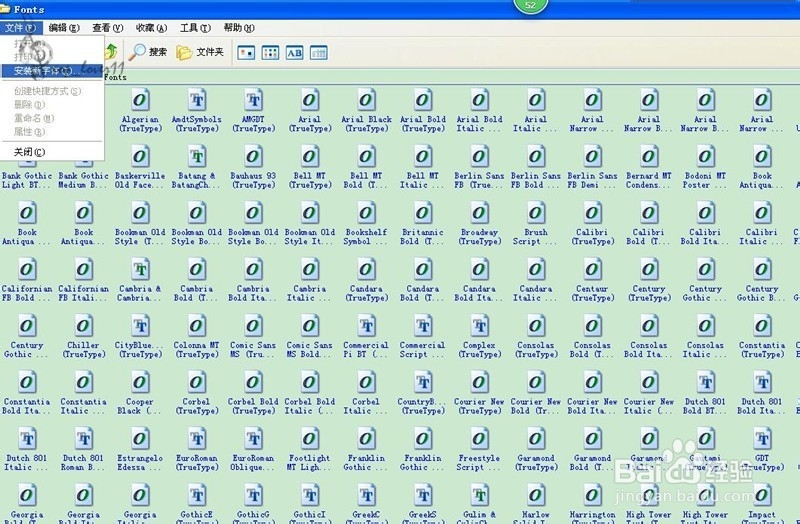Select the Garamond (TrueType) font icon
Viewport: 800px width, 524px height.
tap(536, 439)
